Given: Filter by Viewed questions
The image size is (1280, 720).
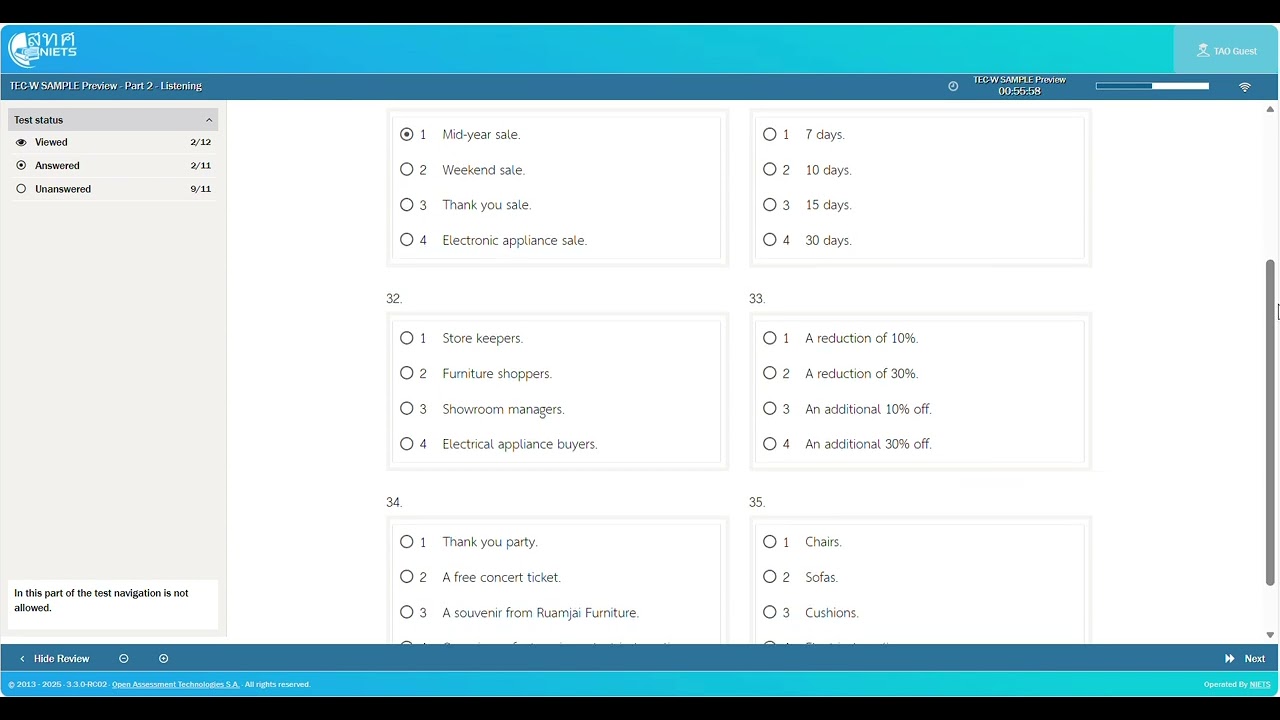Looking at the screenshot, I should point(113,143).
